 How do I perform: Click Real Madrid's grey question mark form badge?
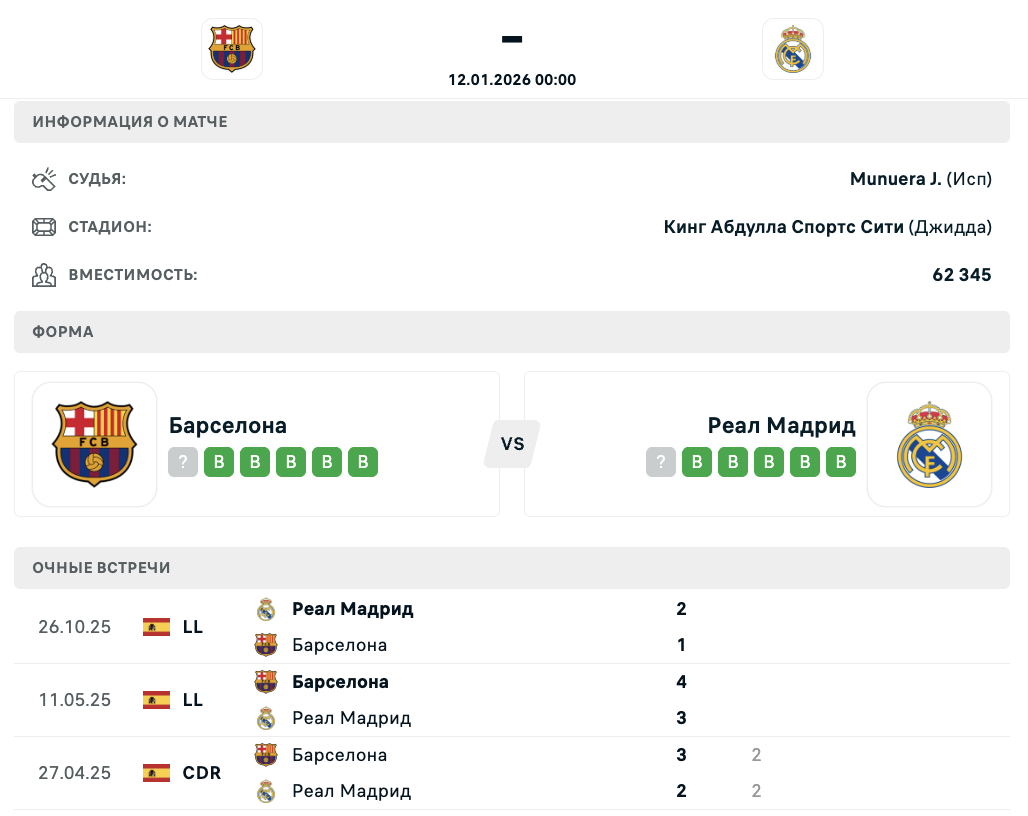pyautogui.click(x=661, y=462)
